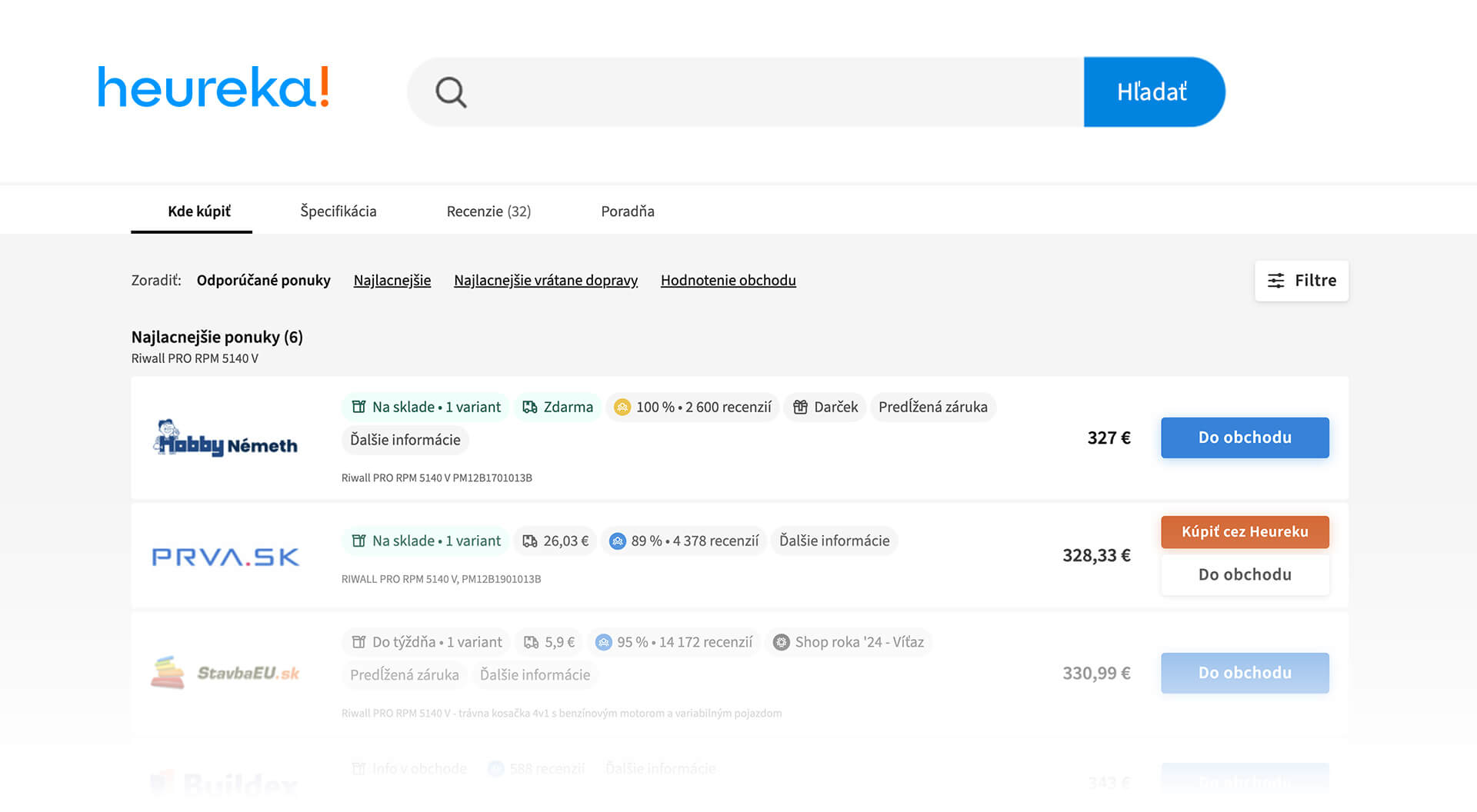Sort offers by Najlacnejšie

(392, 281)
